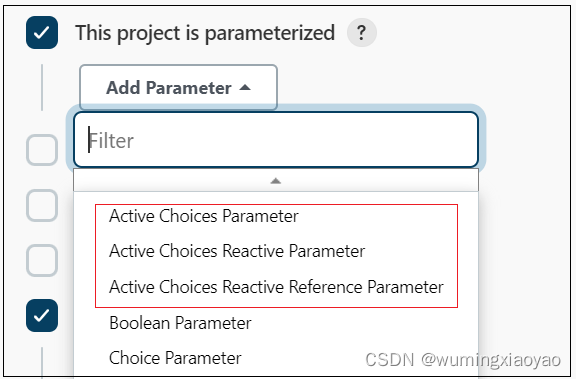Open the Add Parameter dropdown
The height and width of the screenshot is (379, 576).
[x=178, y=87]
